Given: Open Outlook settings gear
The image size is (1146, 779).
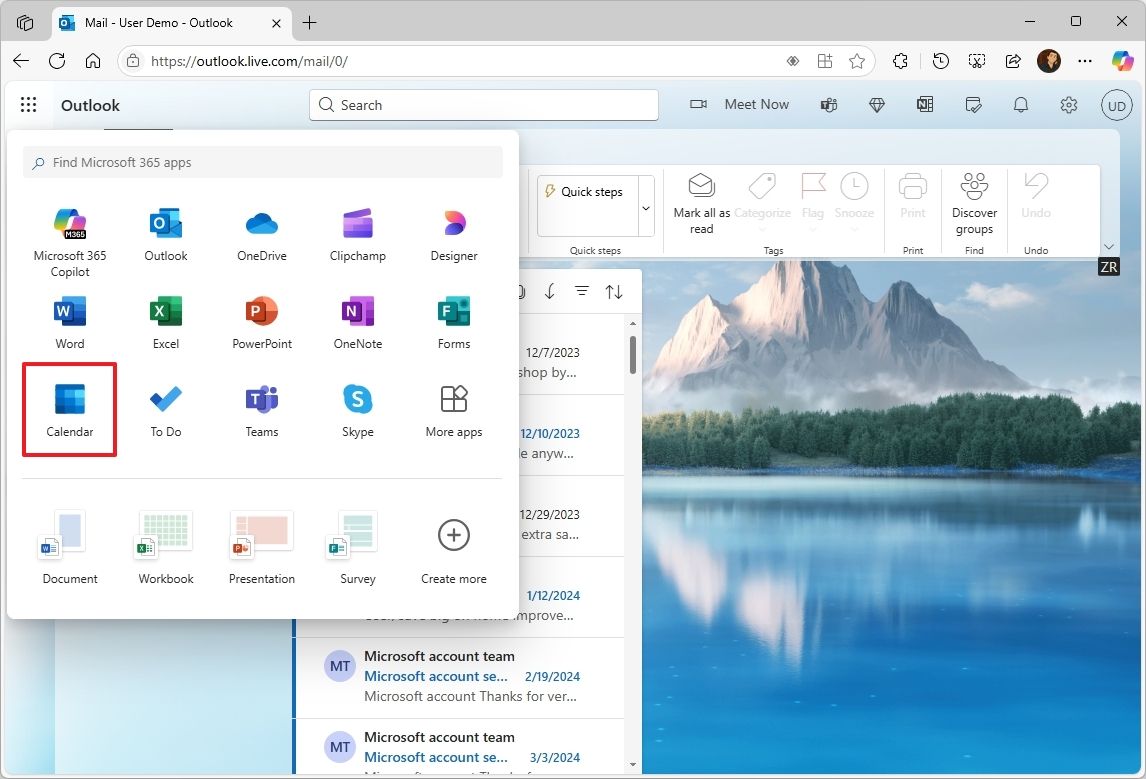Looking at the screenshot, I should [1068, 104].
